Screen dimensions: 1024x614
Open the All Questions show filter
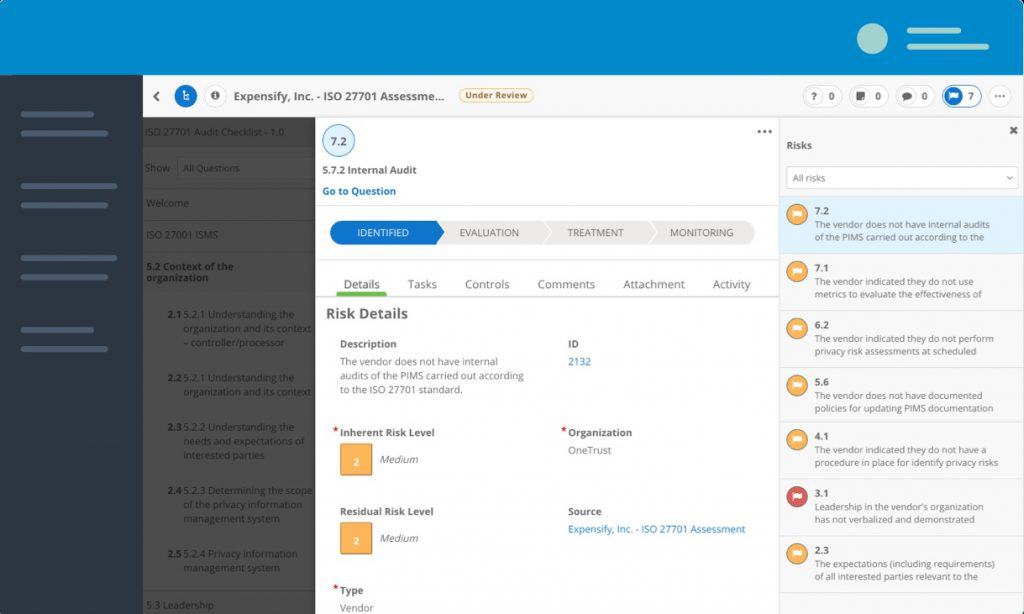(210, 167)
